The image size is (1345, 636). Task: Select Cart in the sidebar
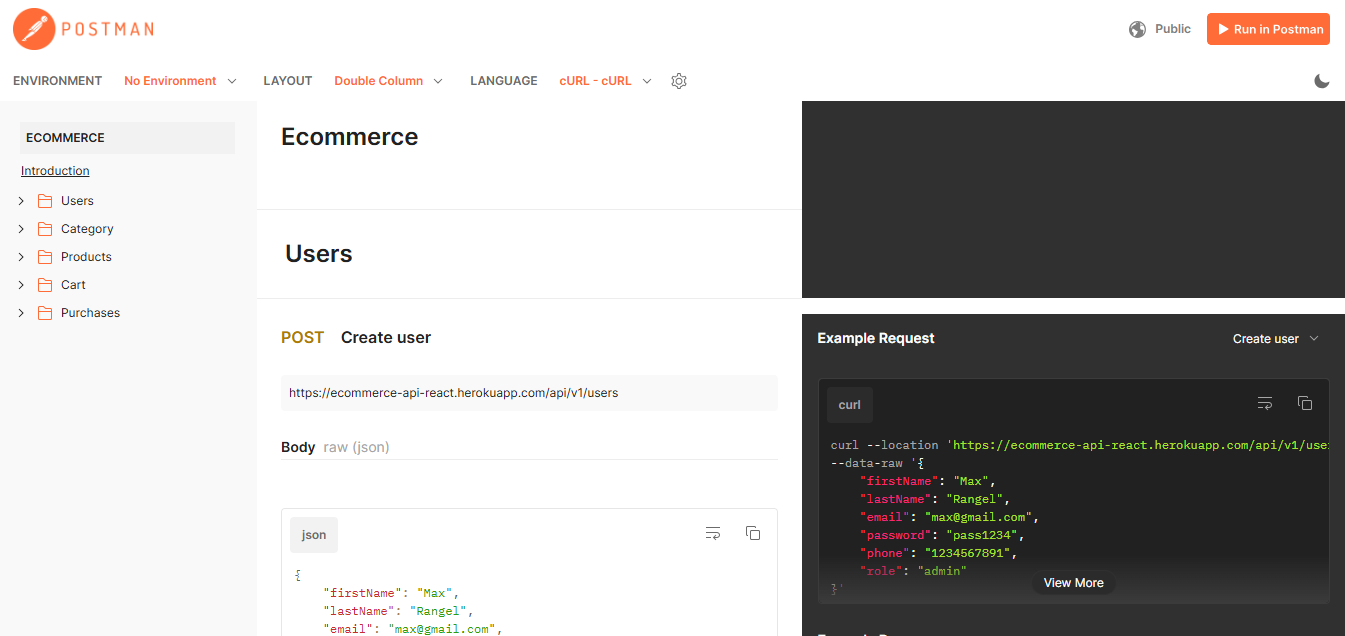pos(73,285)
